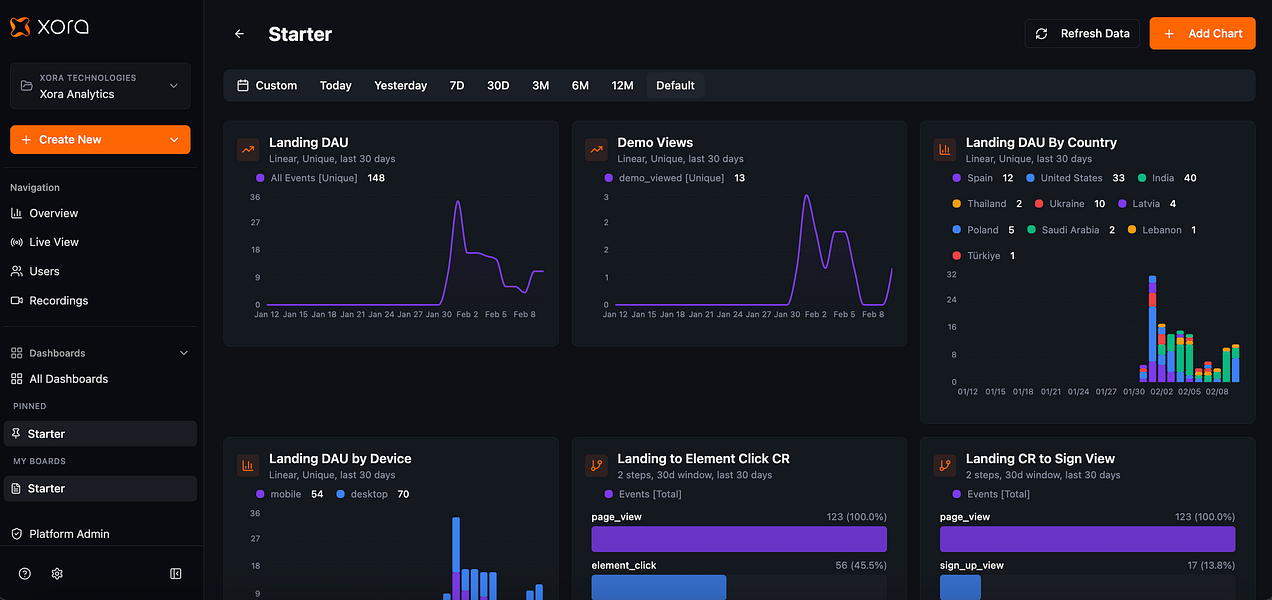Open Starter under My Boards
Image resolution: width=1272 pixels, height=600 pixels.
point(100,489)
